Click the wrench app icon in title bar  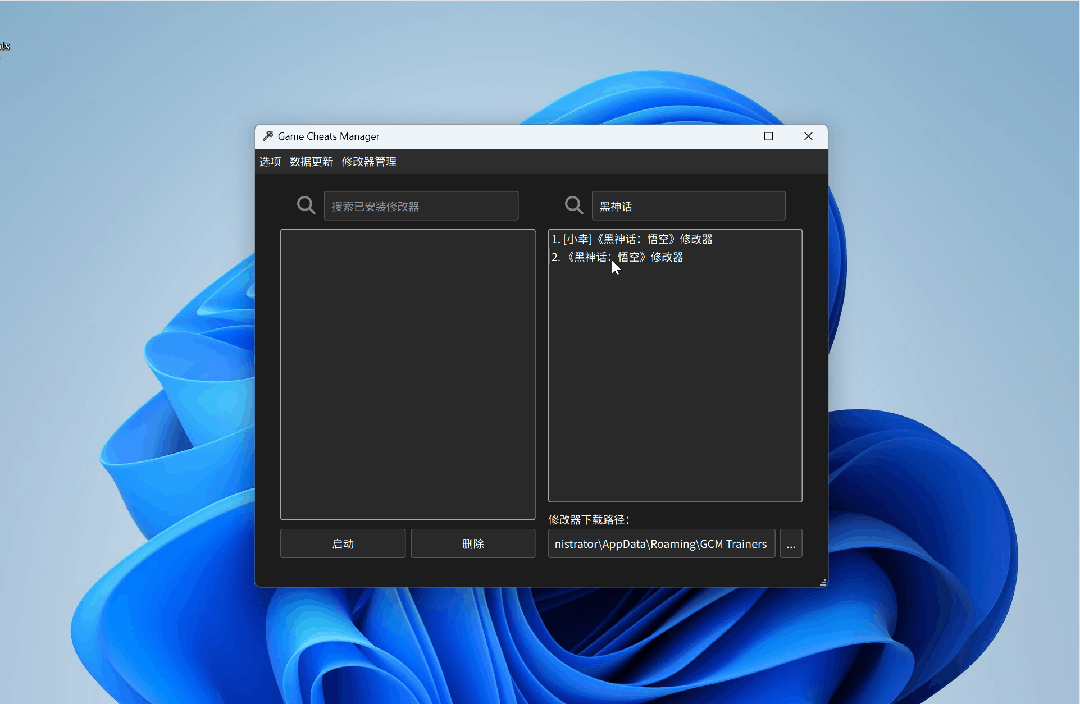point(267,137)
